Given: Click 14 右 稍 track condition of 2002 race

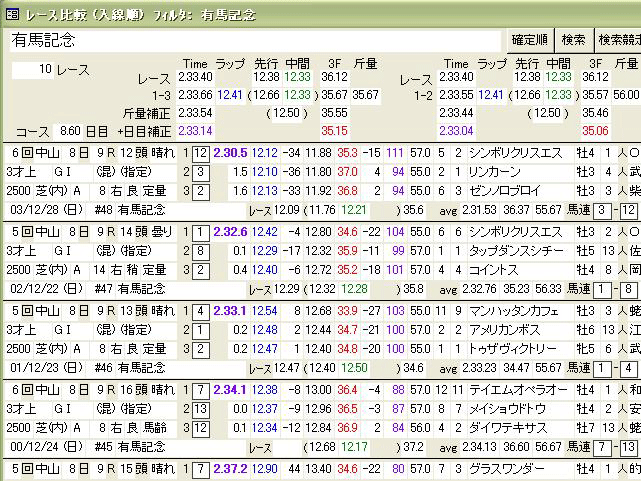Looking at the screenshot, I should pyautogui.click(x=116, y=270).
